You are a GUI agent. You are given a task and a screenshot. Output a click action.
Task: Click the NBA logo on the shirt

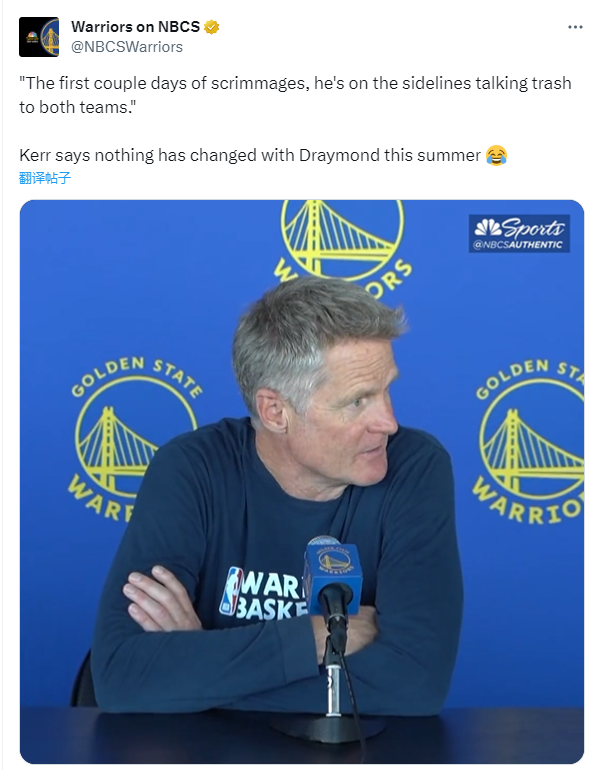point(231,591)
